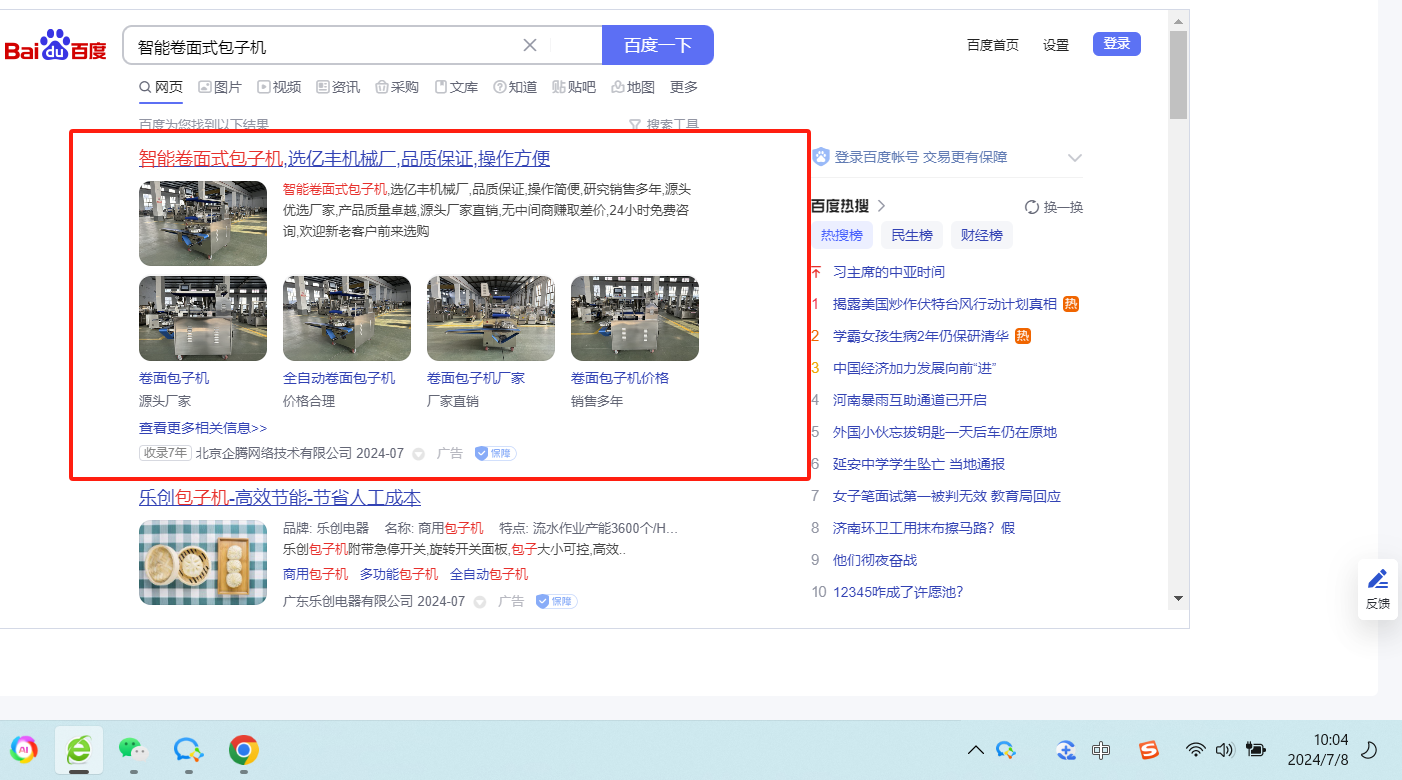Click 保障 badge under 北京企腾 ad
1402x780 pixels.
pos(495,453)
